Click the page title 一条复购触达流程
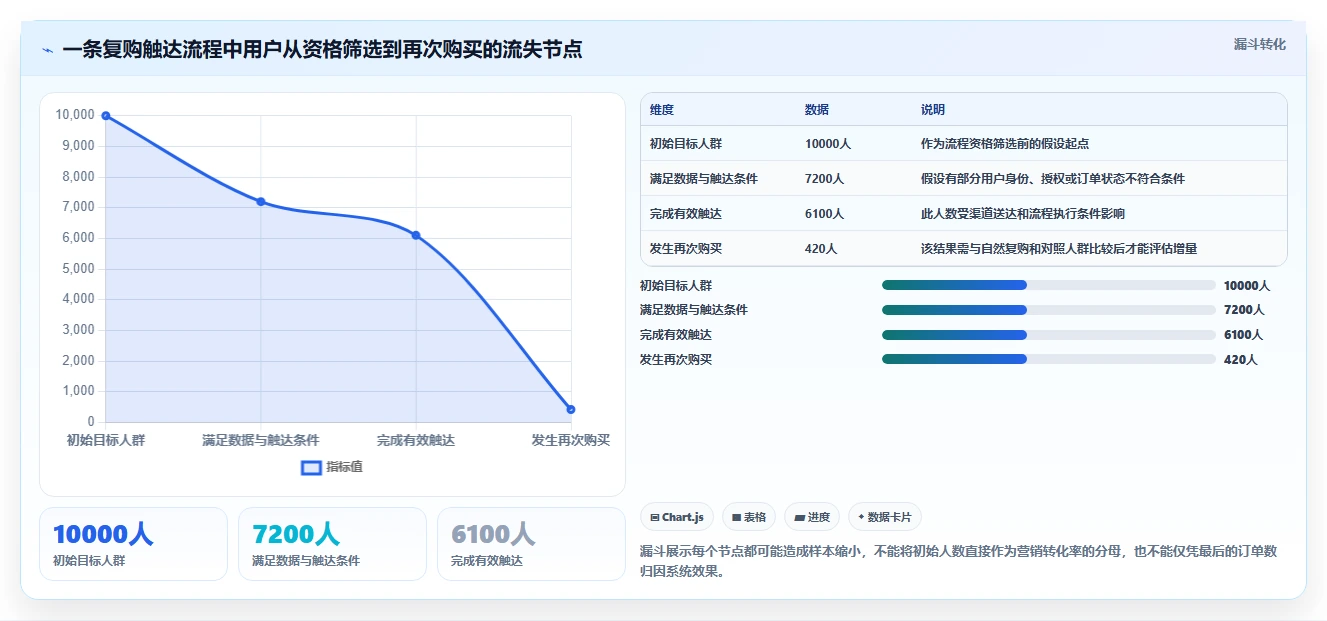The image size is (1327, 621). pyautogui.click(x=322, y=50)
